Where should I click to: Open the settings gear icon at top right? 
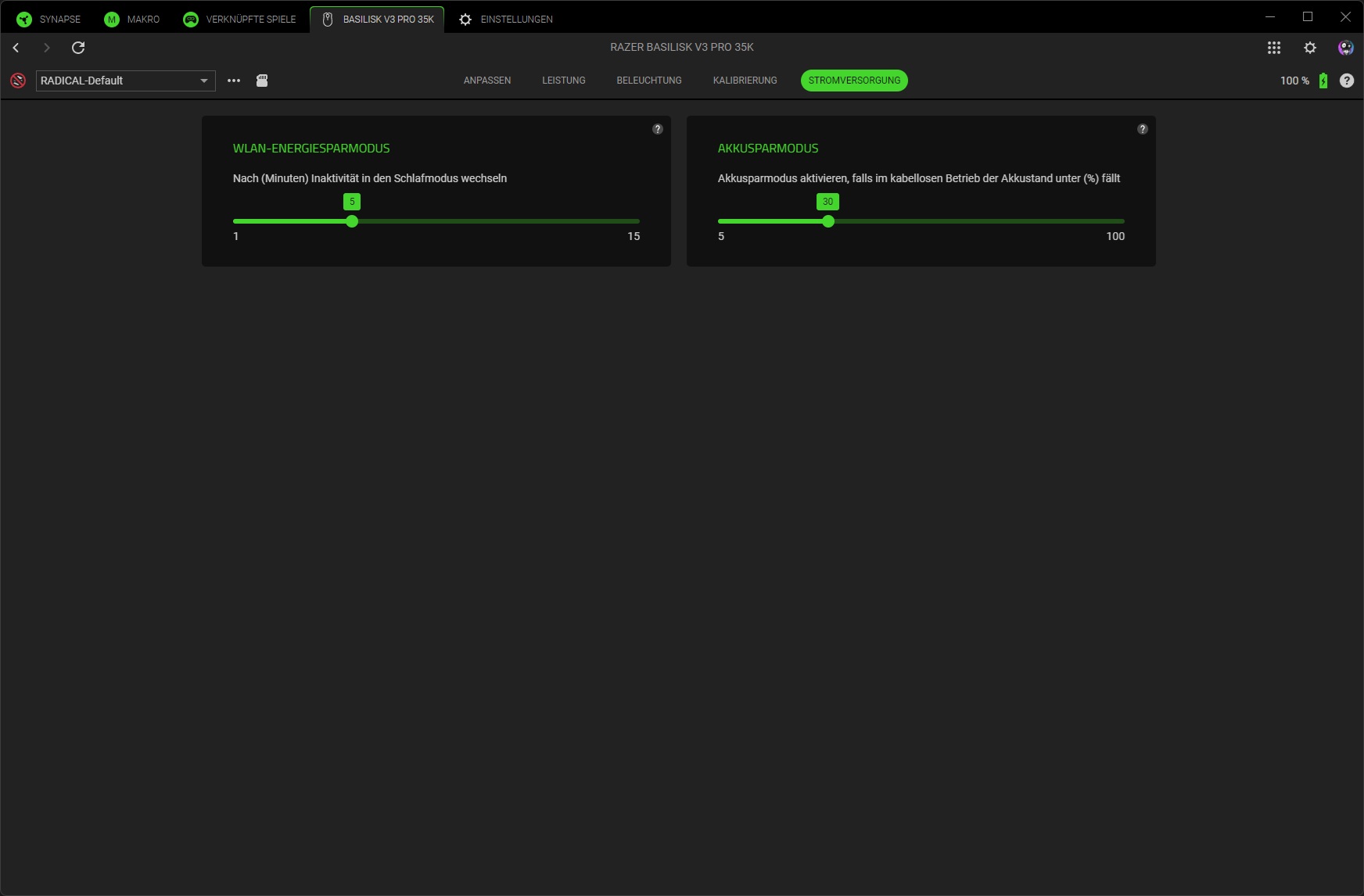point(1310,48)
